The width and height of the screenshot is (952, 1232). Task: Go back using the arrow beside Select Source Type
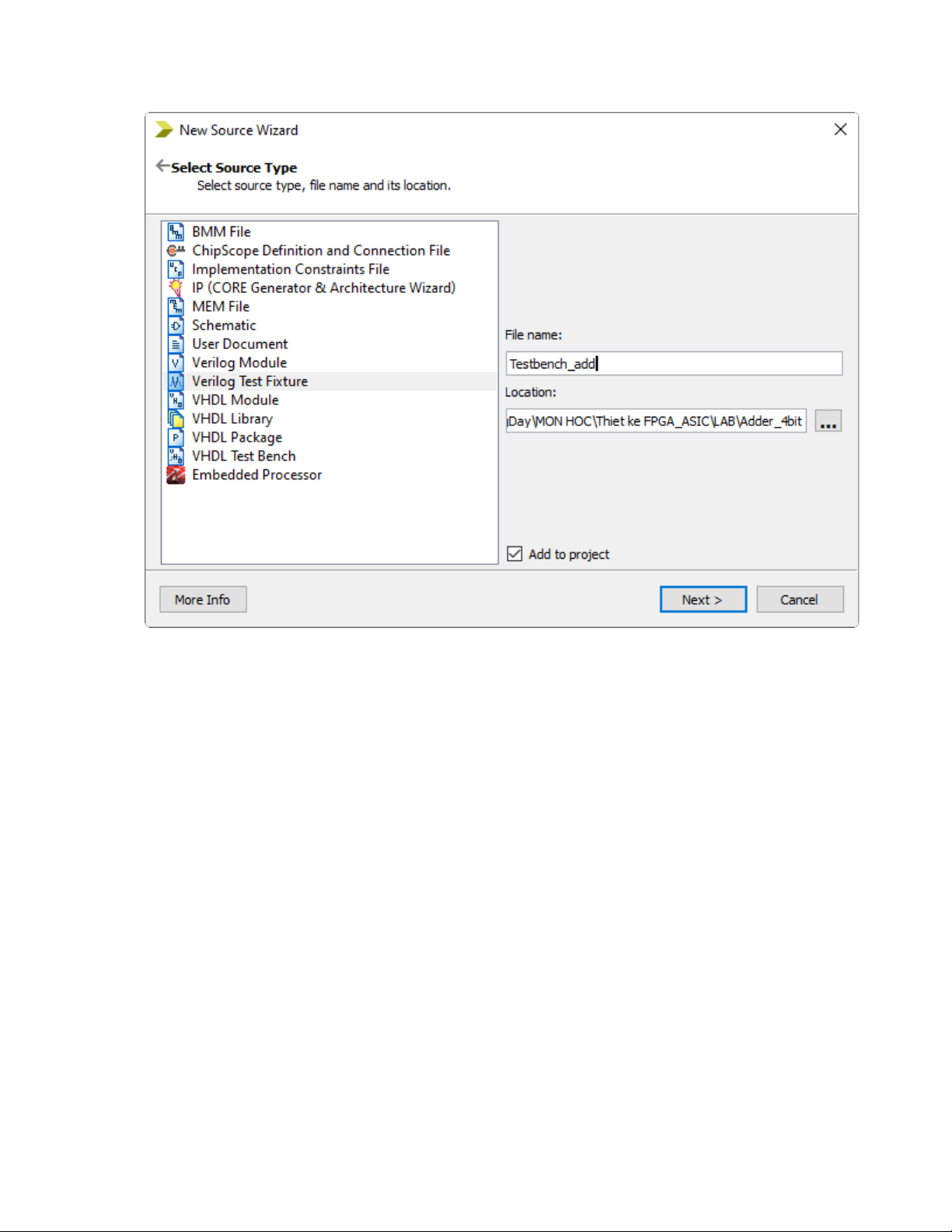click(x=162, y=166)
